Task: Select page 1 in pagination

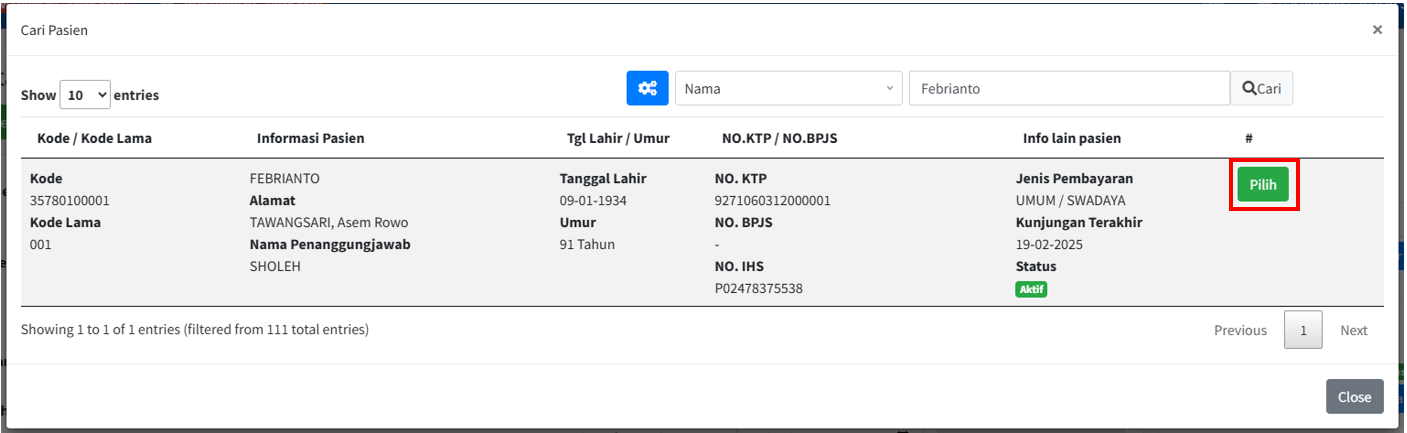Action: 1303,330
